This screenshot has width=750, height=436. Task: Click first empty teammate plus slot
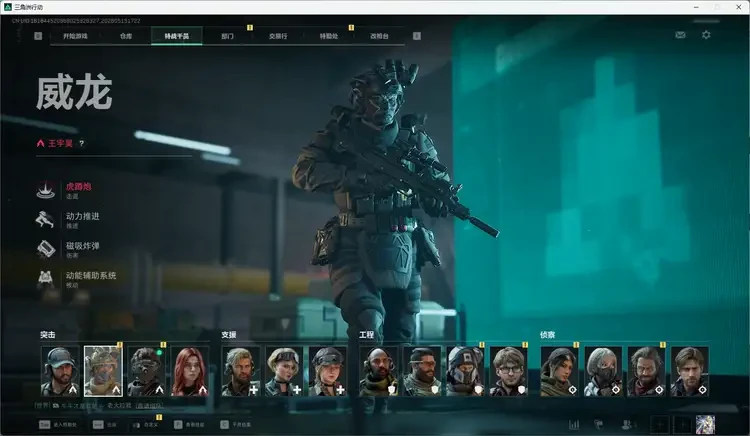660,425
